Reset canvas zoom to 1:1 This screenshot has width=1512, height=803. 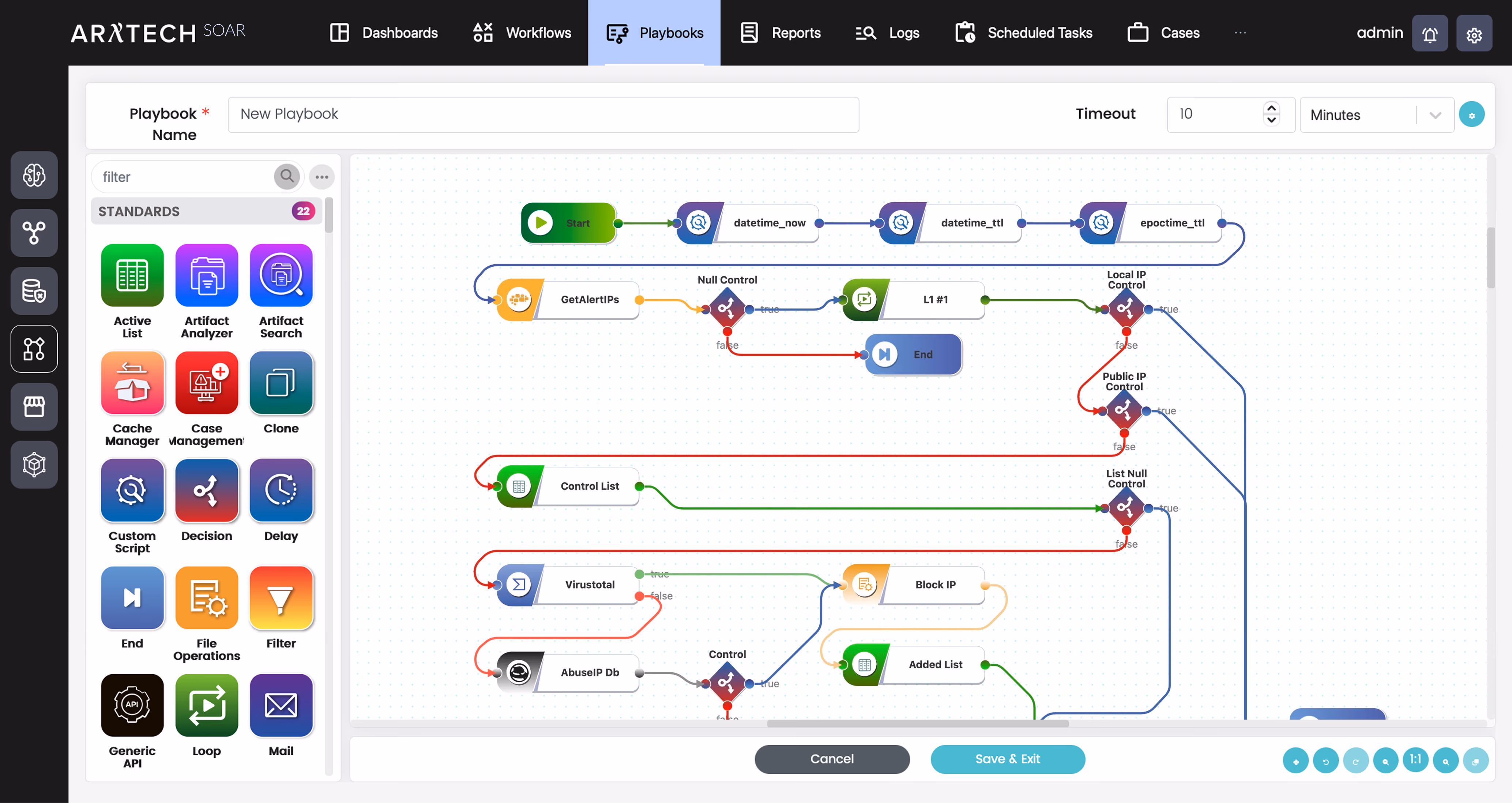click(x=1415, y=760)
